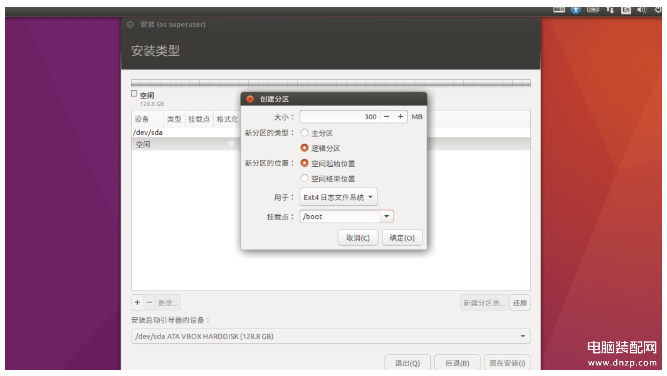Click the 新建分区表... button

tap(484, 303)
